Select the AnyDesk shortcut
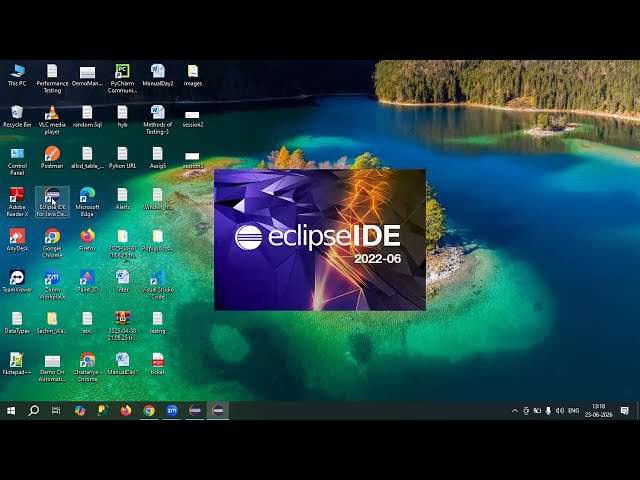Screen dimensions: 640x480 17,240
